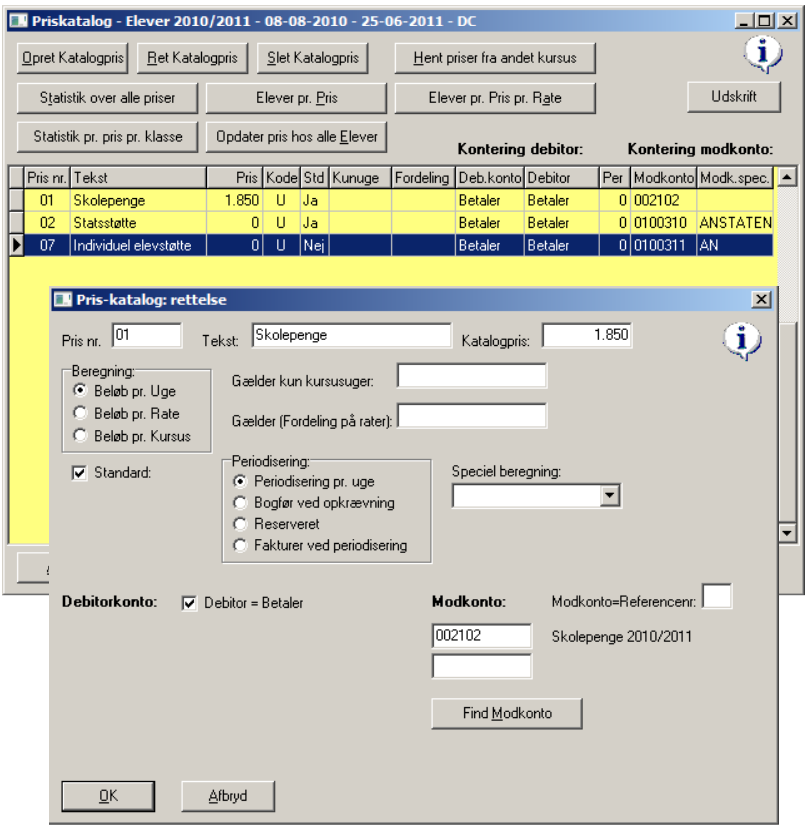
Task: Minimize the Priskatalog window
Action: click(x=744, y=21)
